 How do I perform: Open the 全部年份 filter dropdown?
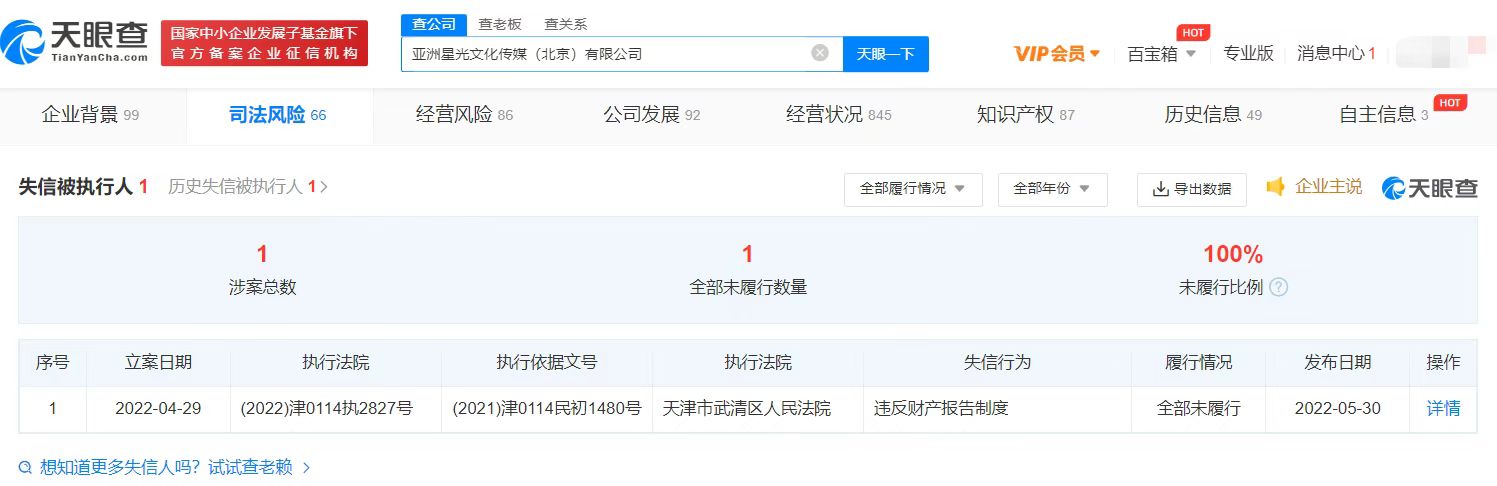(1052, 189)
